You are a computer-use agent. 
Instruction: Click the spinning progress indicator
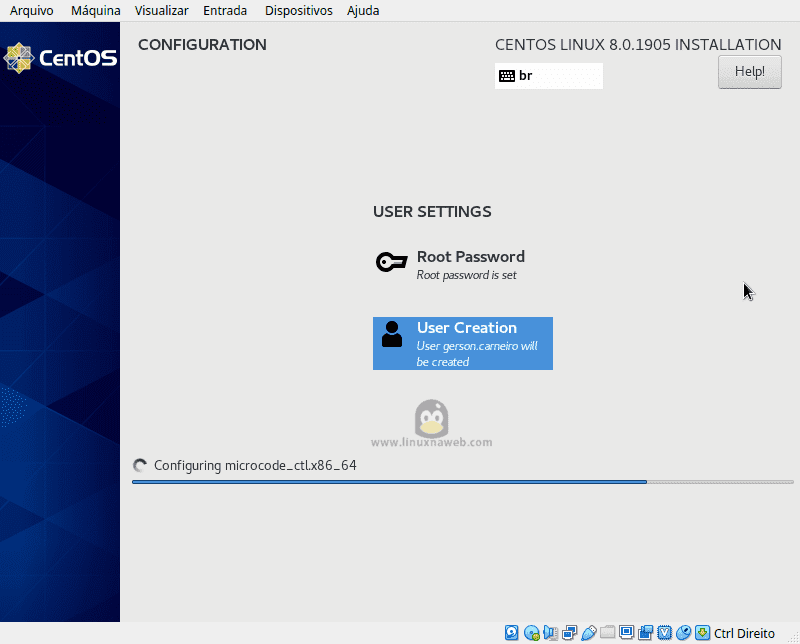coord(140,465)
